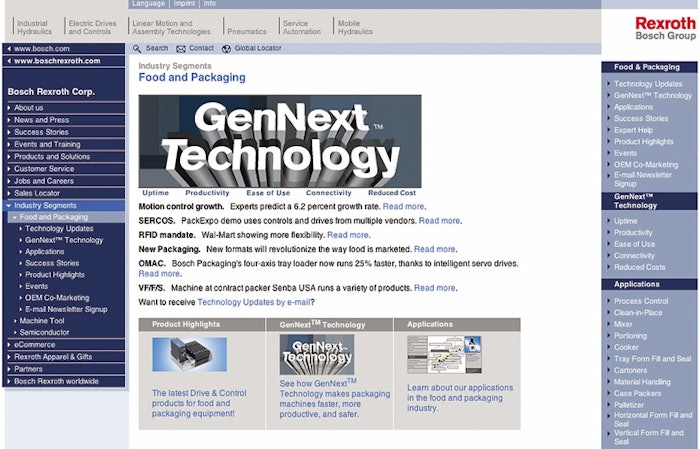
Task: Click Read more after Motion control growth
Action: point(404,207)
